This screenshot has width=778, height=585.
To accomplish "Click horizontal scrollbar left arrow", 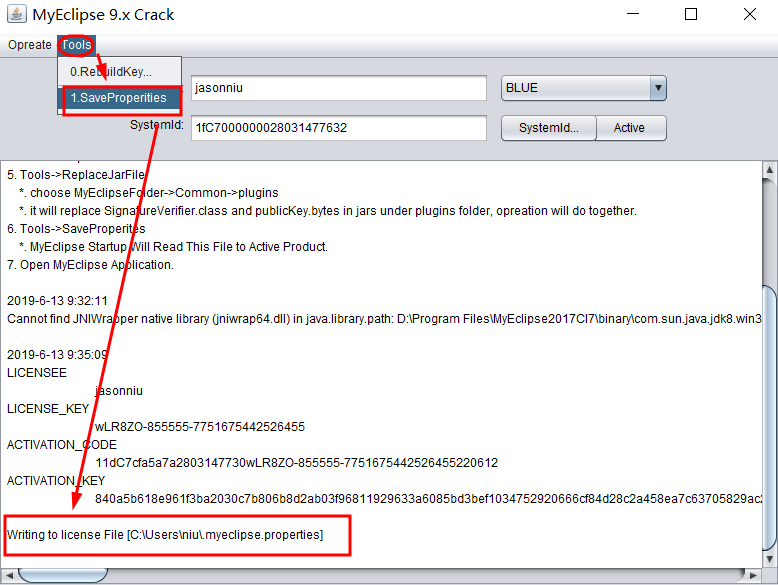I will tap(8, 576).
